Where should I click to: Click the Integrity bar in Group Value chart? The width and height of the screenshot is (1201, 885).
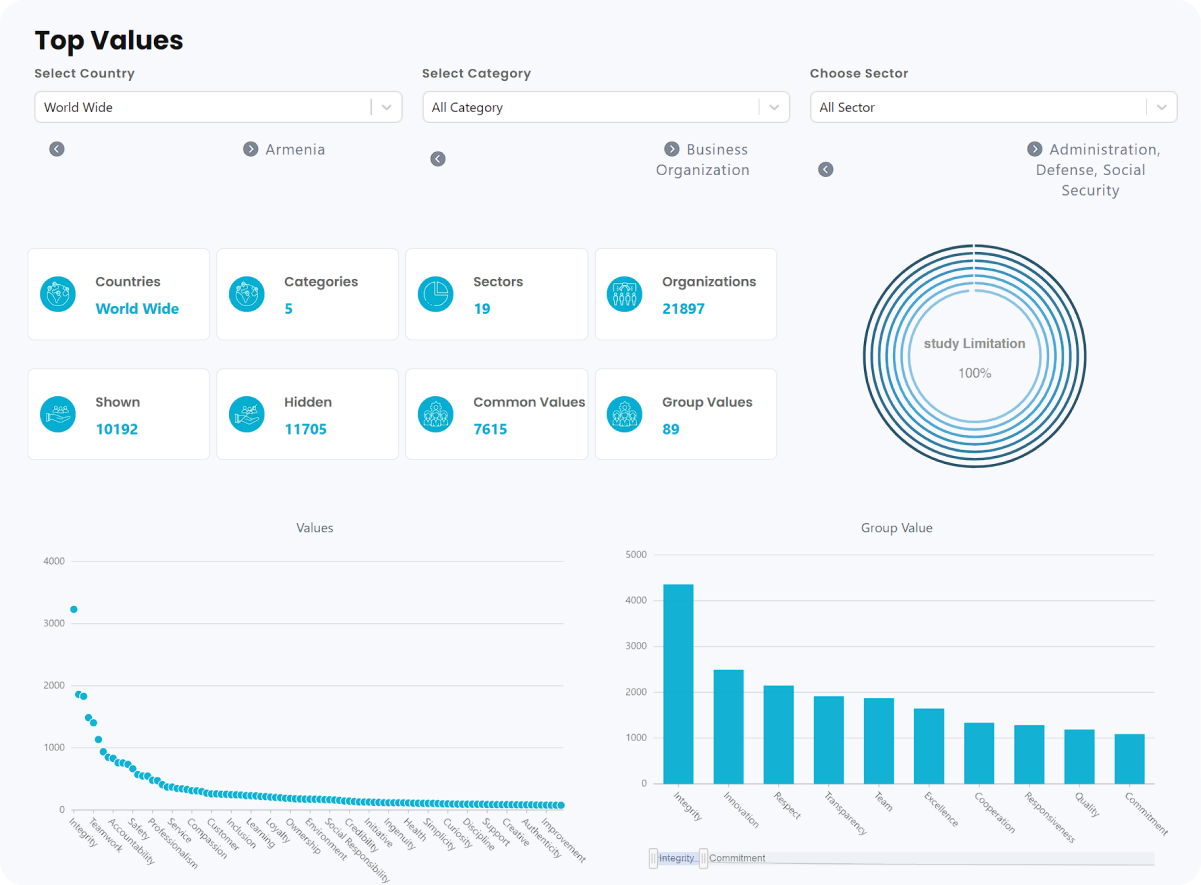point(678,683)
